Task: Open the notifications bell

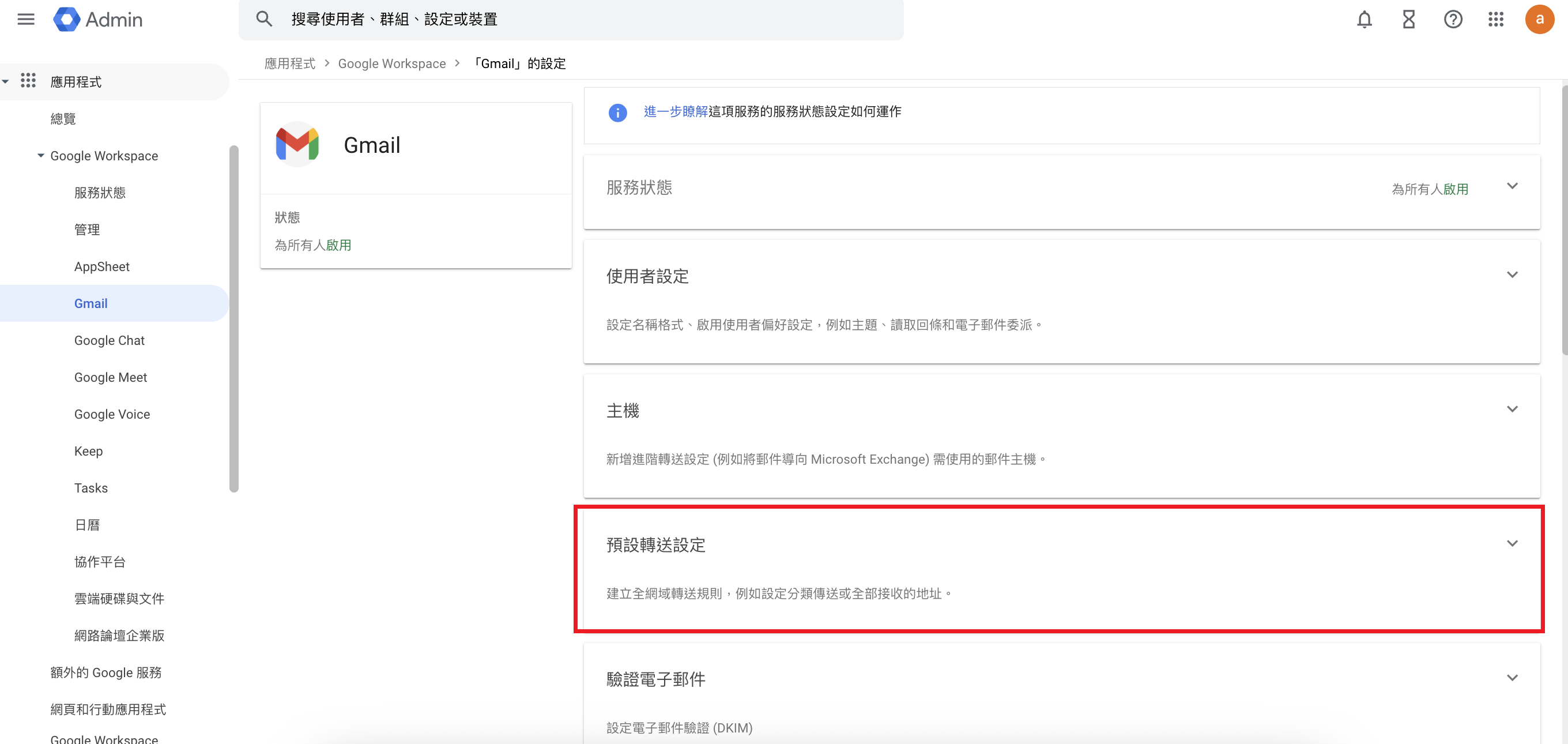Action: 1364,20
